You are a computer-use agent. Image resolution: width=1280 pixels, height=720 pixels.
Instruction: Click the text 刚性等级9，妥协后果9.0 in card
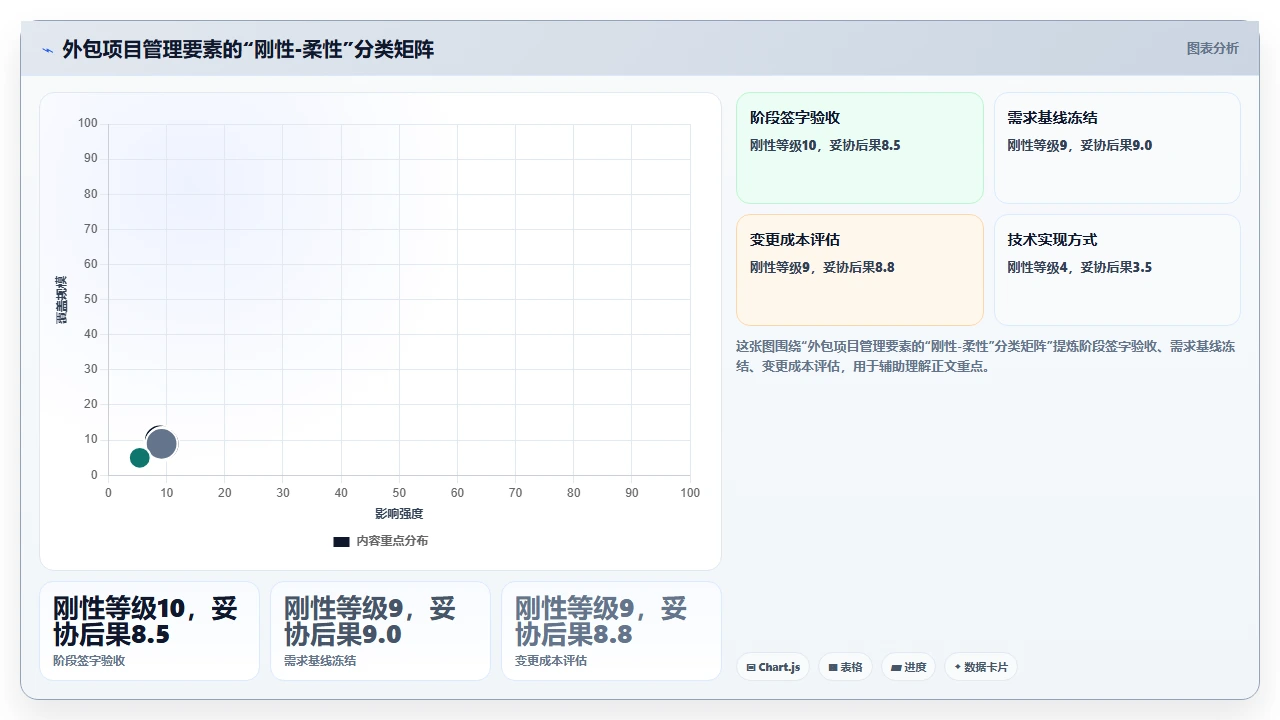1079,145
